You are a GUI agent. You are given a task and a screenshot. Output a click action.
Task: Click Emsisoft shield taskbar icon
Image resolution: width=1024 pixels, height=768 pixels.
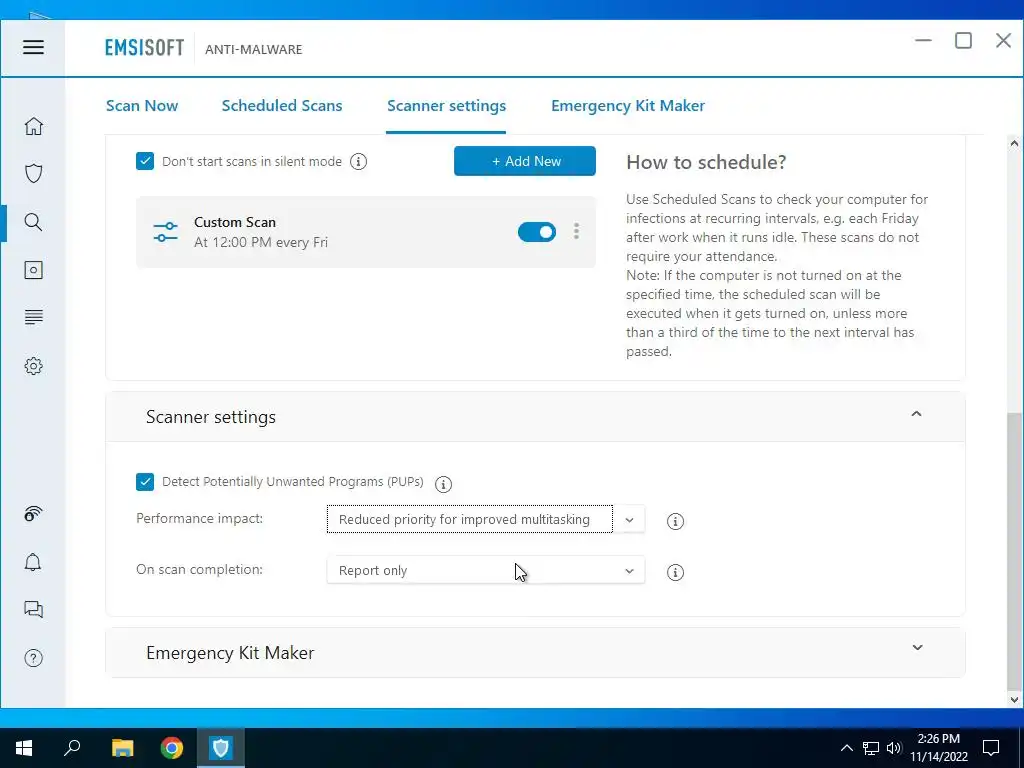point(221,748)
